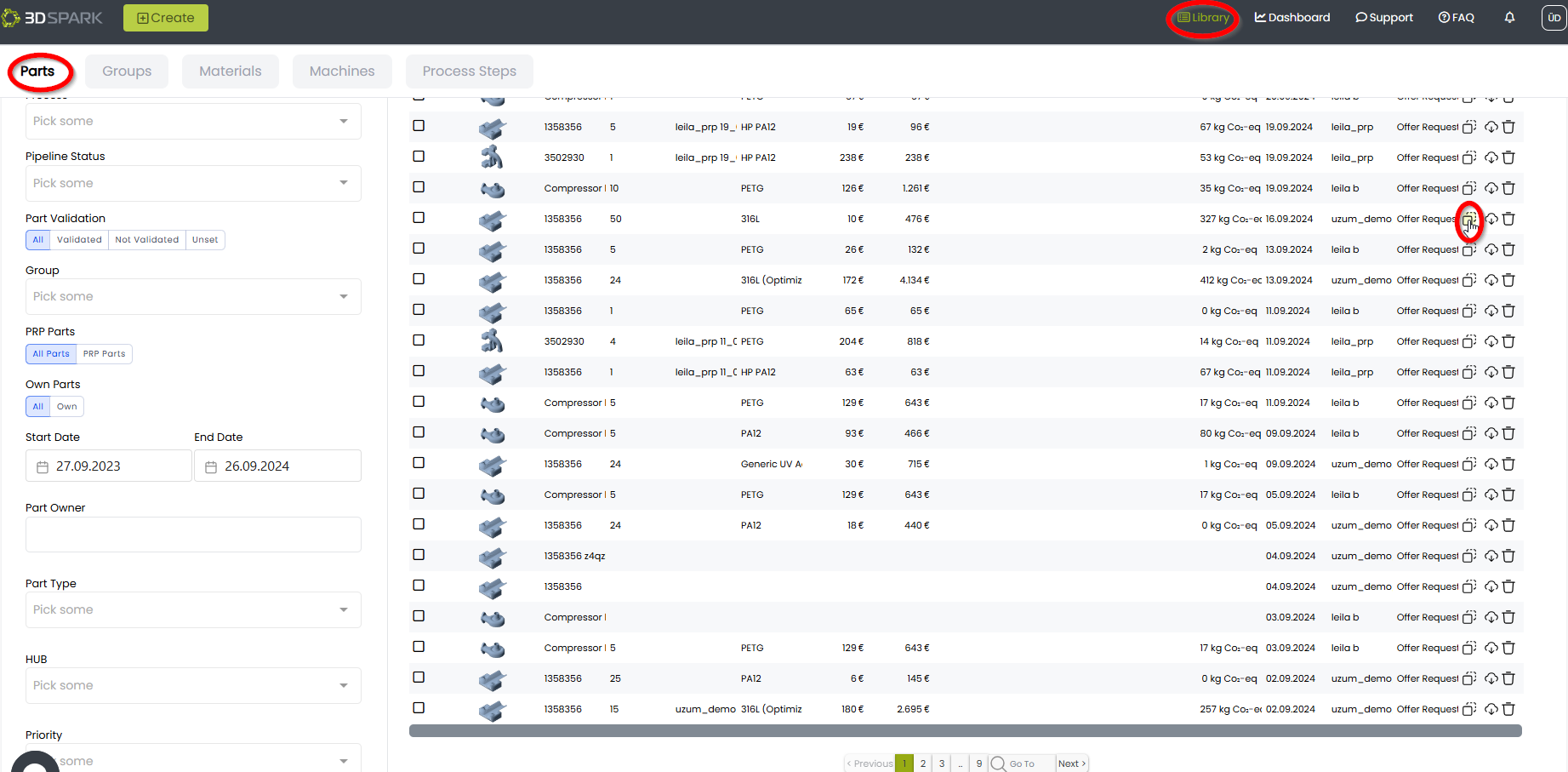Select the checkbox for Generic UV part row
Screen dimensions: 1568x772
[419, 463]
